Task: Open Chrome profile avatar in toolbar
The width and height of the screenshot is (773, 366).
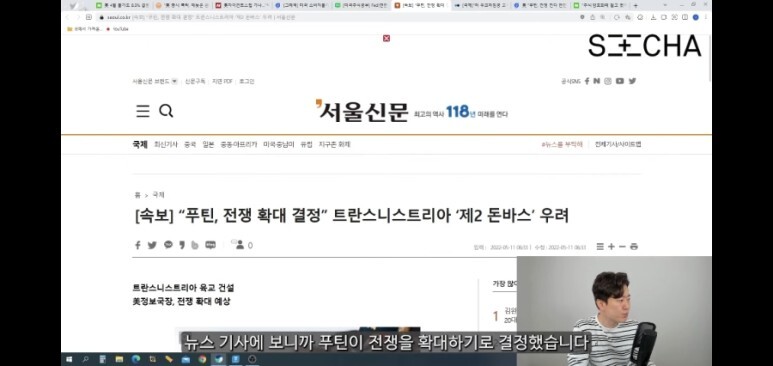Action: (x=696, y=17)
